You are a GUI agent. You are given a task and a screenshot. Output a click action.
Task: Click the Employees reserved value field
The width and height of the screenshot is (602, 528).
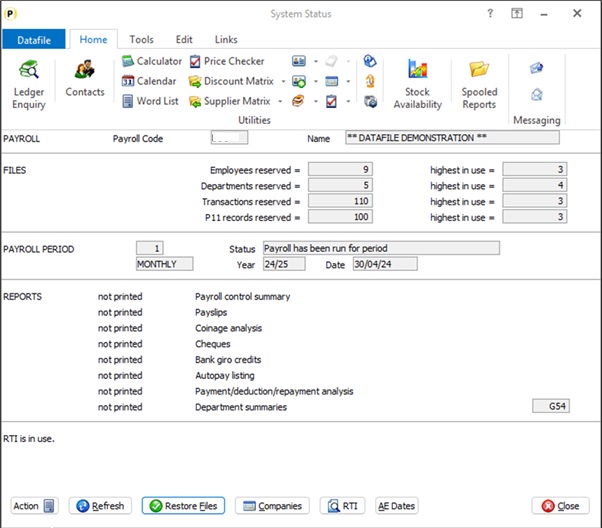(x=340, y=169)
